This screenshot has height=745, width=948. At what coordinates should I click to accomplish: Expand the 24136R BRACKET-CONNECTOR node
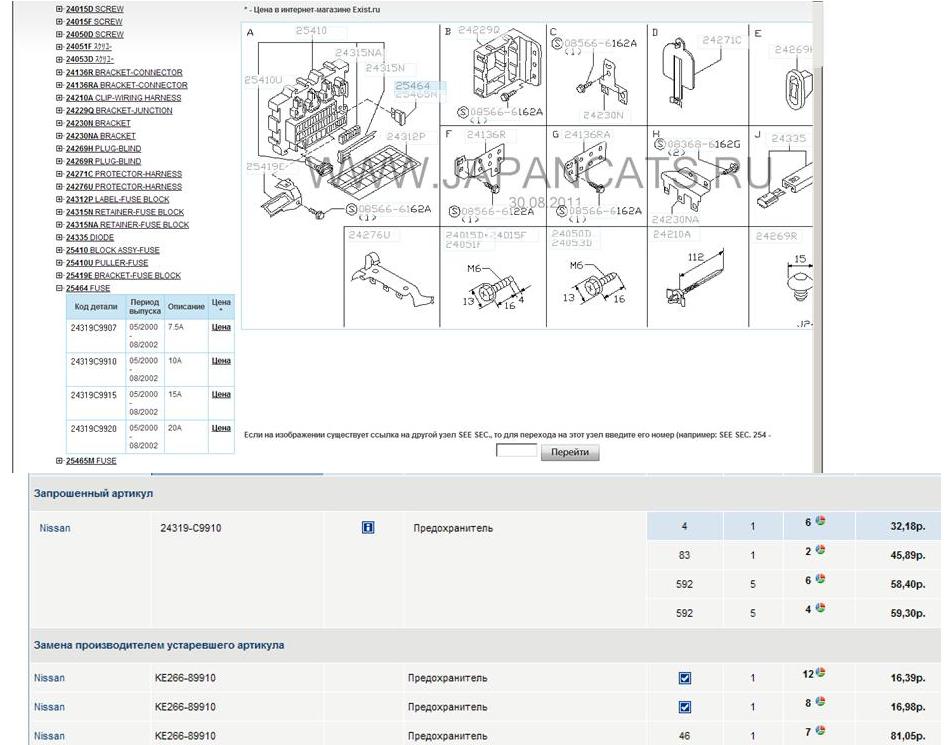(59, 73)
